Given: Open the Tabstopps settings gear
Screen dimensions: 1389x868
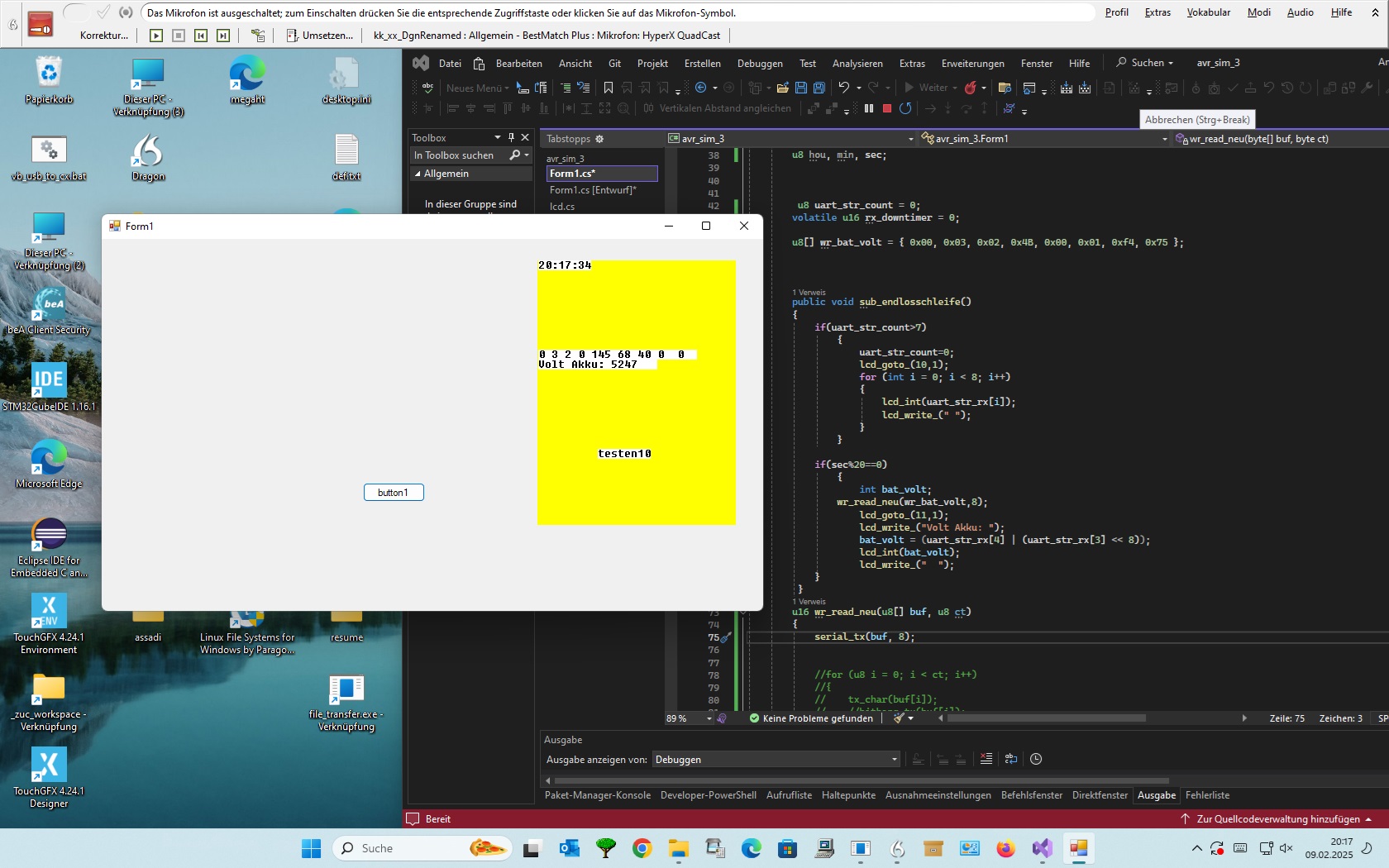Looking at the screenshot, I should pyautogui.click(x=599, y=139).
